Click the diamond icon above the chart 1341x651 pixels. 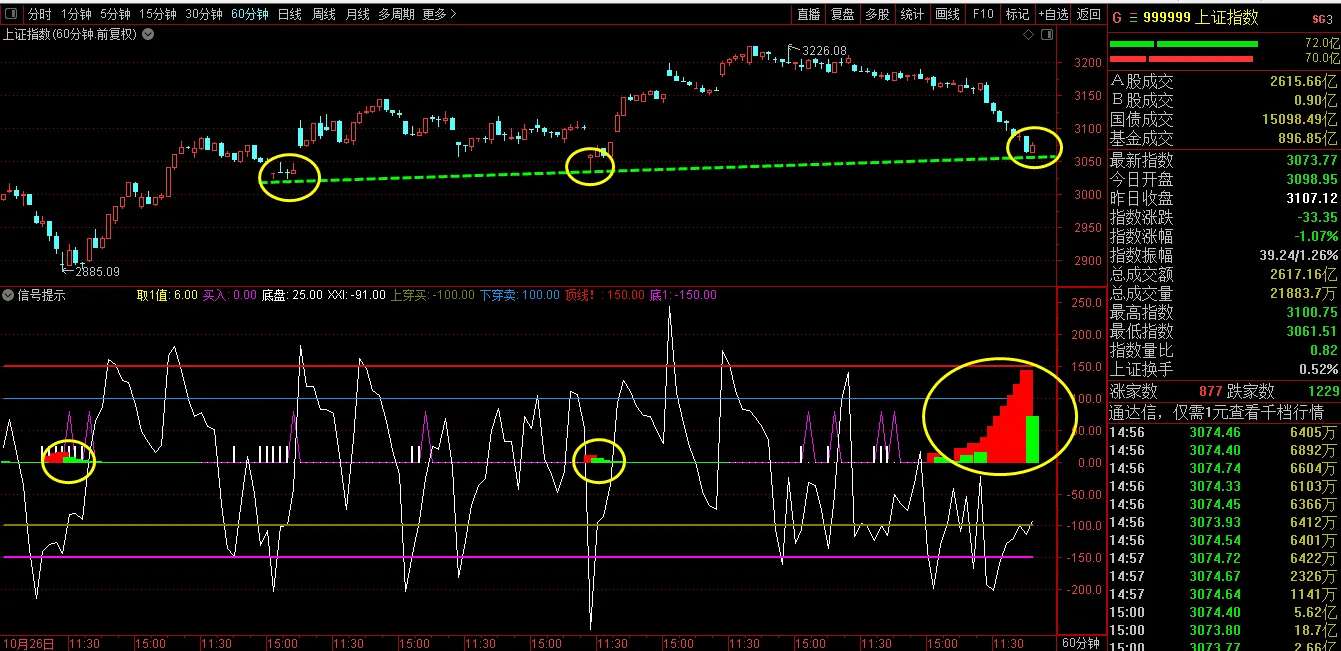(1028, 35)
